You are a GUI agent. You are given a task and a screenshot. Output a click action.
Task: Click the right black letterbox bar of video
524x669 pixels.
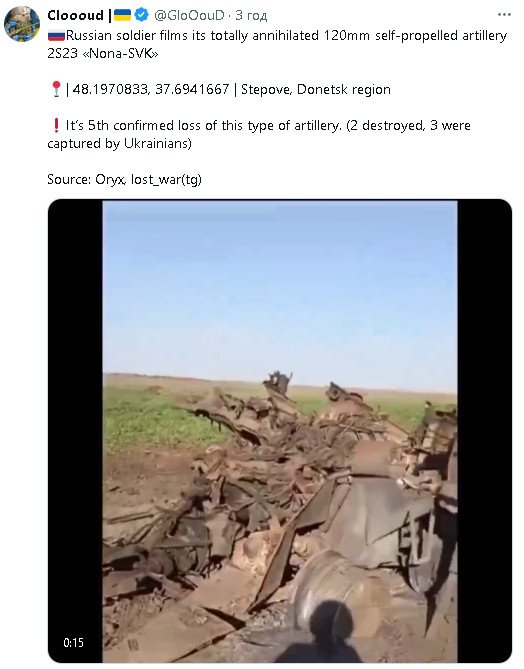click(x=484, y=431)
